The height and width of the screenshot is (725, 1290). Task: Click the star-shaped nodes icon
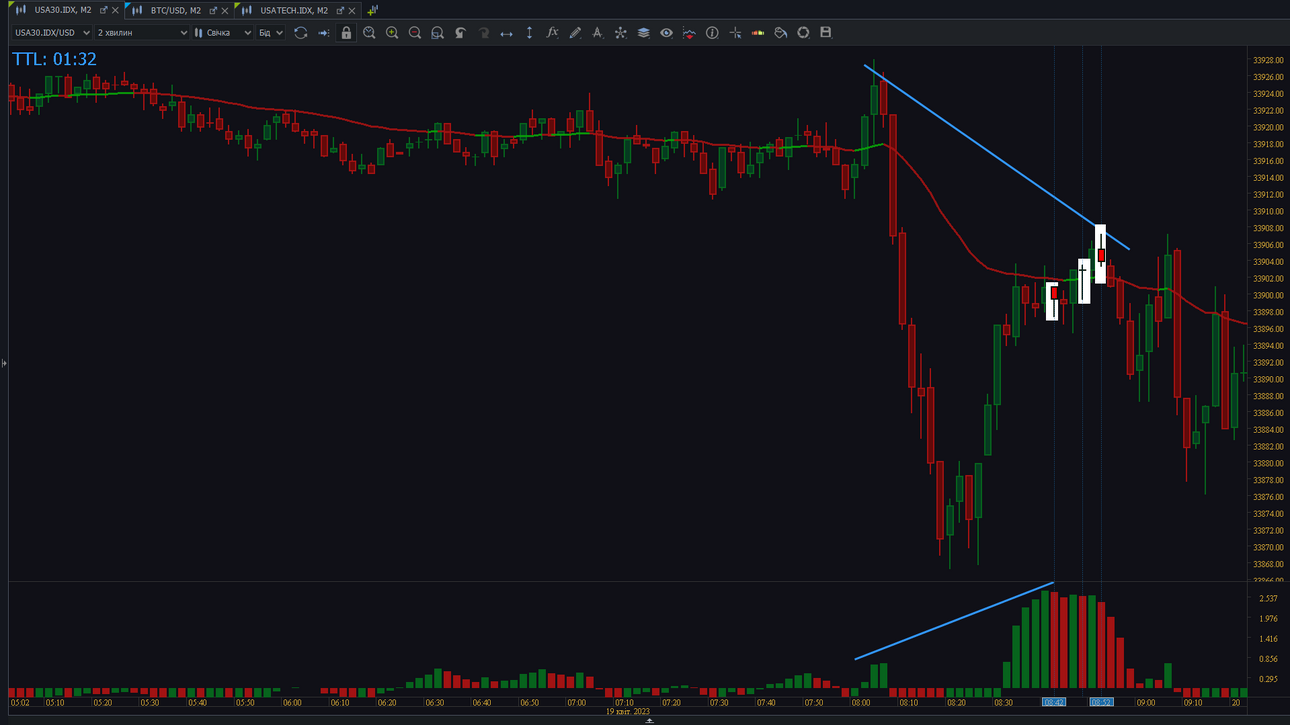coord(620,33)
